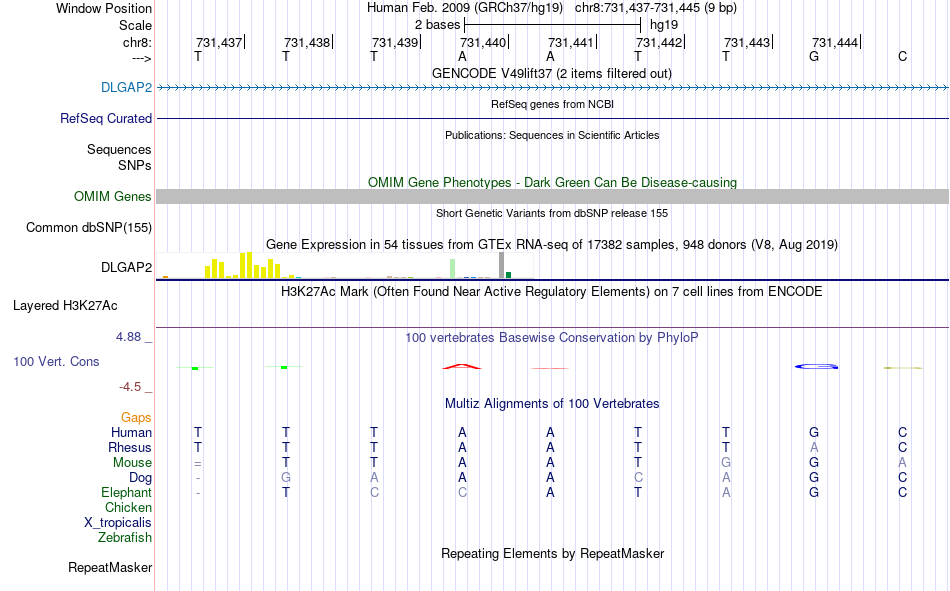
Task: Click the gray G in the Mouse row
Action: [x=726, y=462]
